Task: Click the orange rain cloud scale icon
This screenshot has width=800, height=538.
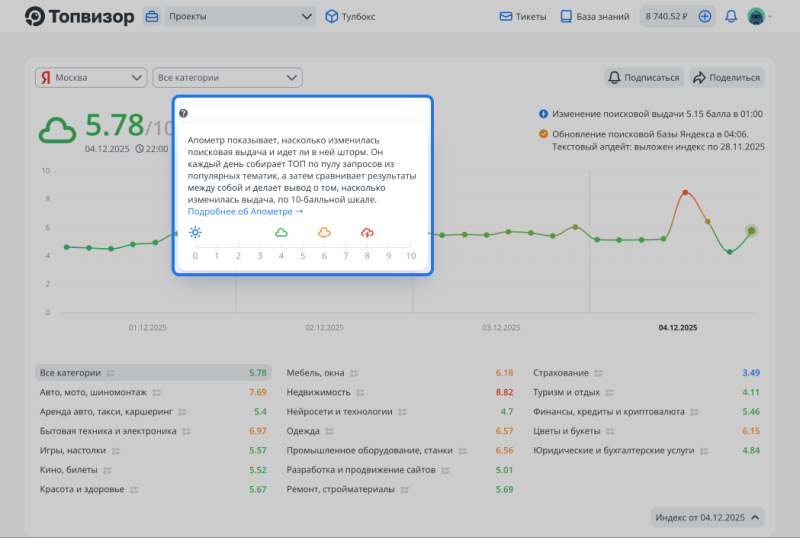Action: tap(324, 233)
